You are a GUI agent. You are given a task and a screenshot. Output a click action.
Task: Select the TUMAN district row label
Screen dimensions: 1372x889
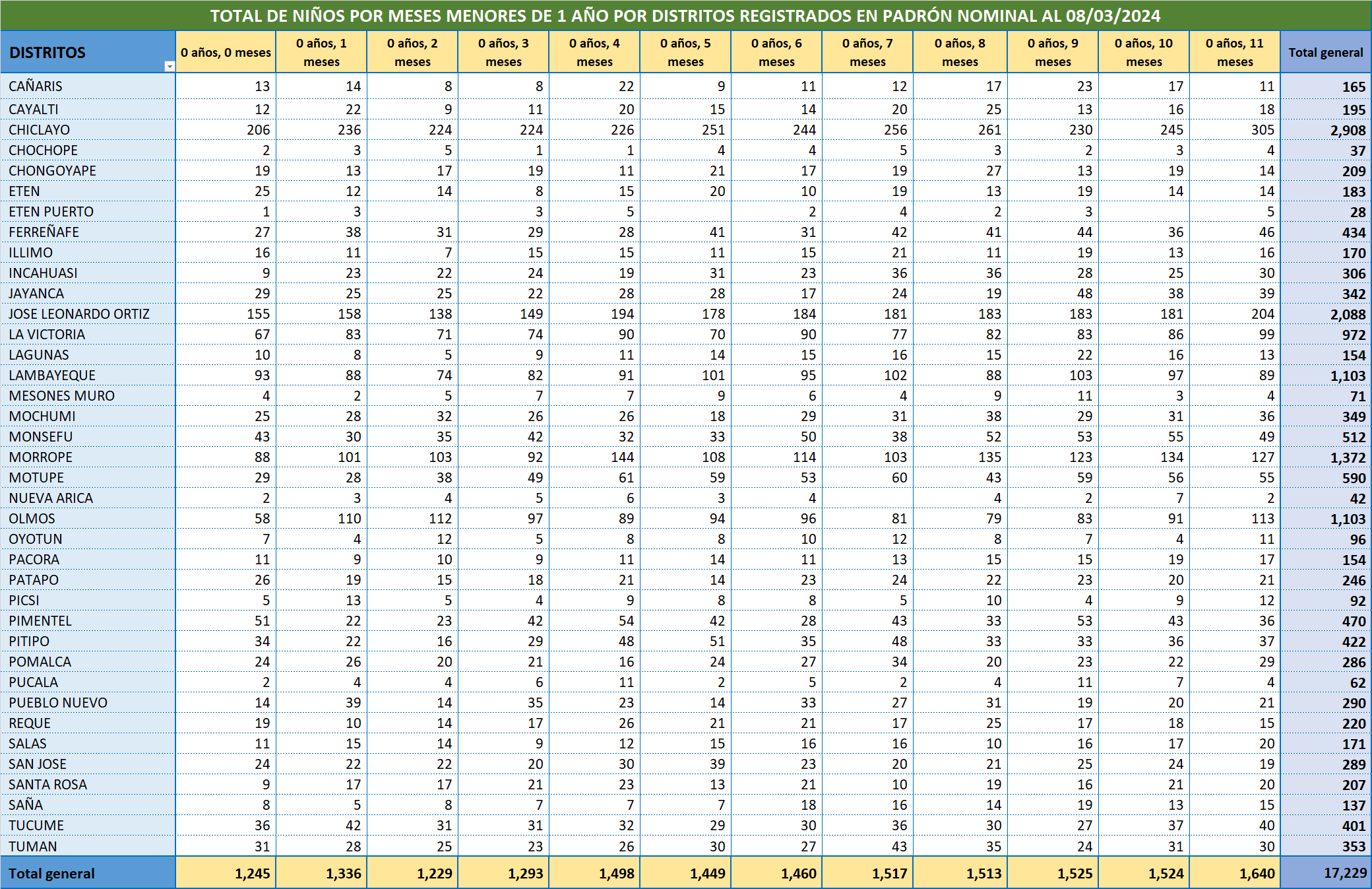(33, 846)
